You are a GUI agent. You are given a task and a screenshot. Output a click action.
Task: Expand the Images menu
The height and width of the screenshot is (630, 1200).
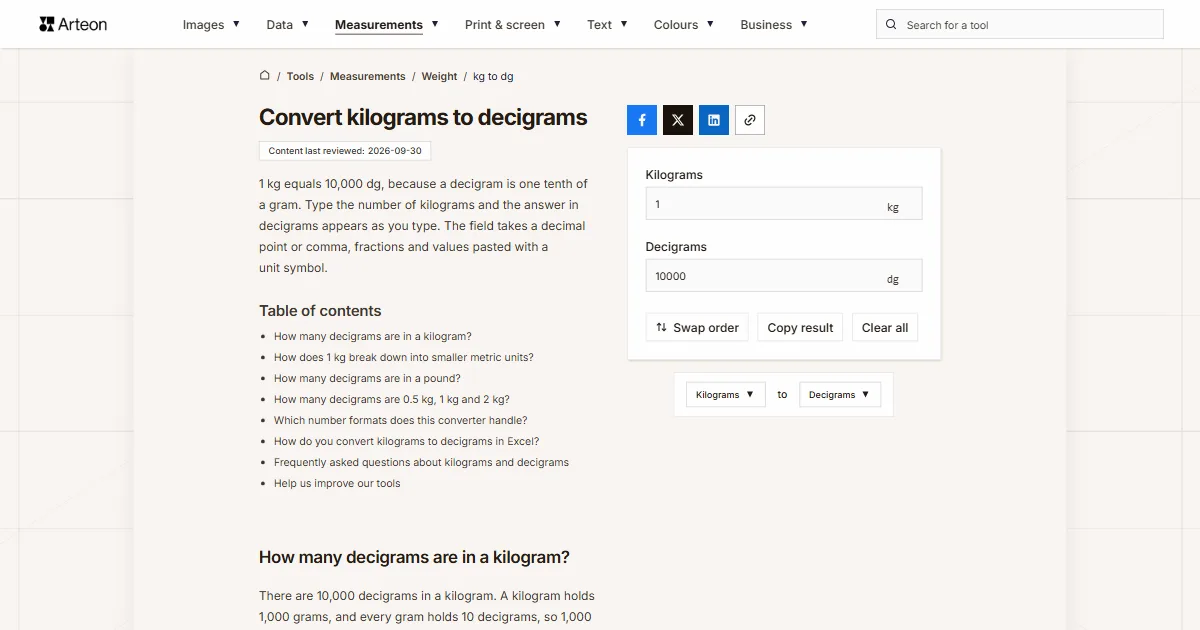[x=211, y=25]
